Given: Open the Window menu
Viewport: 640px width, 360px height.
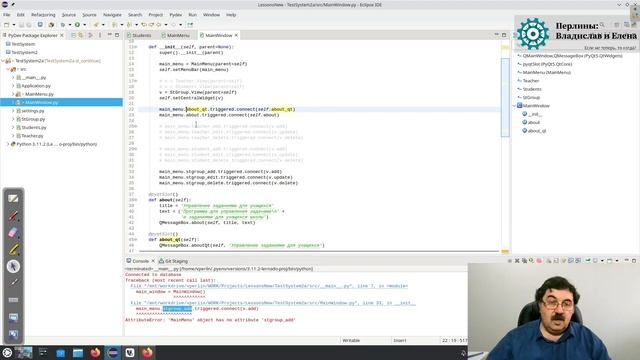Looking at the screenshot, I should pos(211,15).
